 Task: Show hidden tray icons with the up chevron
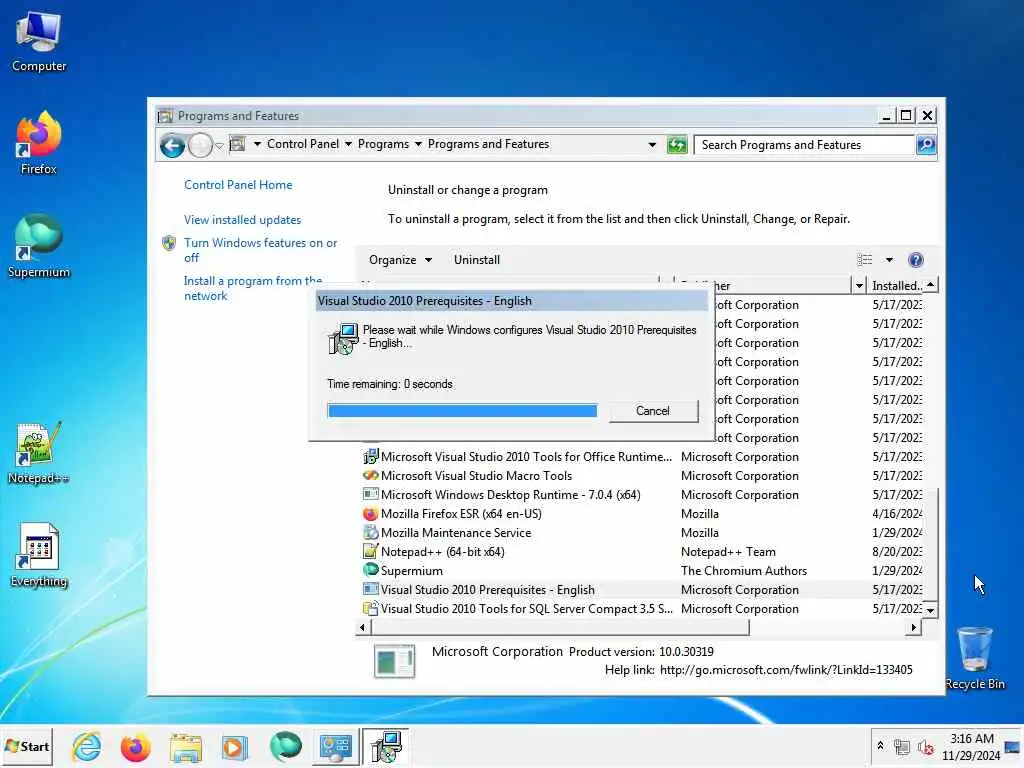pyautogui.click(x=880, y=745)
